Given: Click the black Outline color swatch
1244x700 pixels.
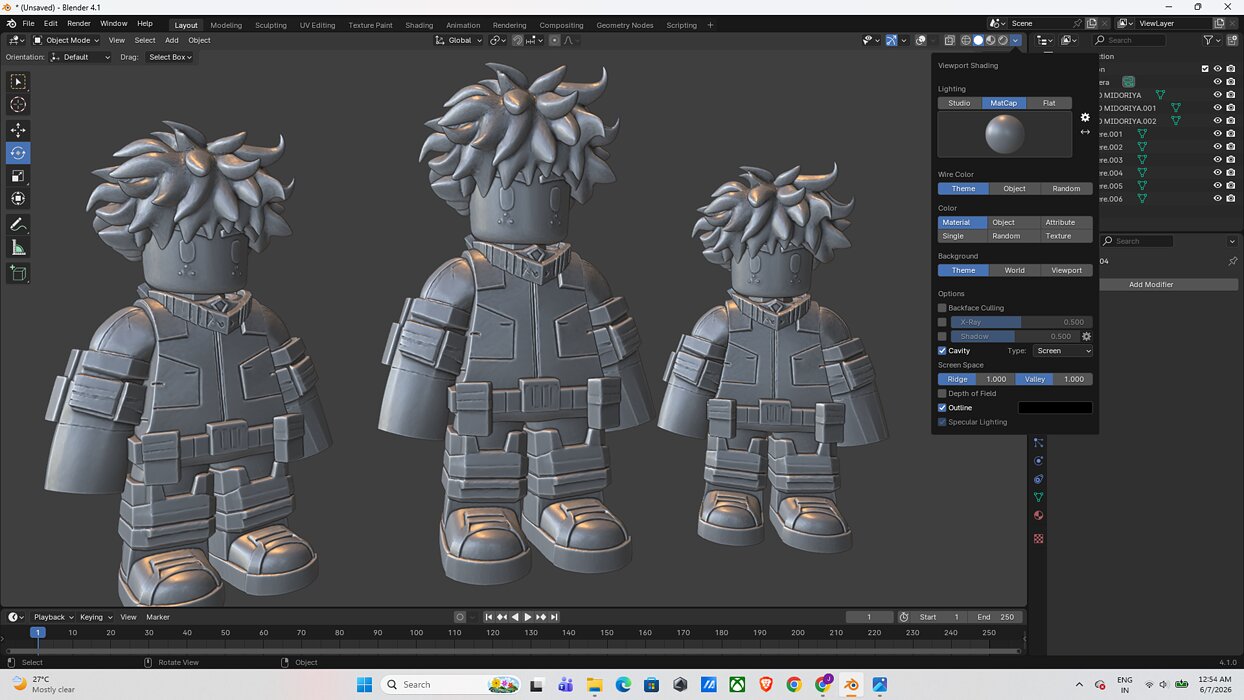Looking at the screenshot, I should point(1055,408).
